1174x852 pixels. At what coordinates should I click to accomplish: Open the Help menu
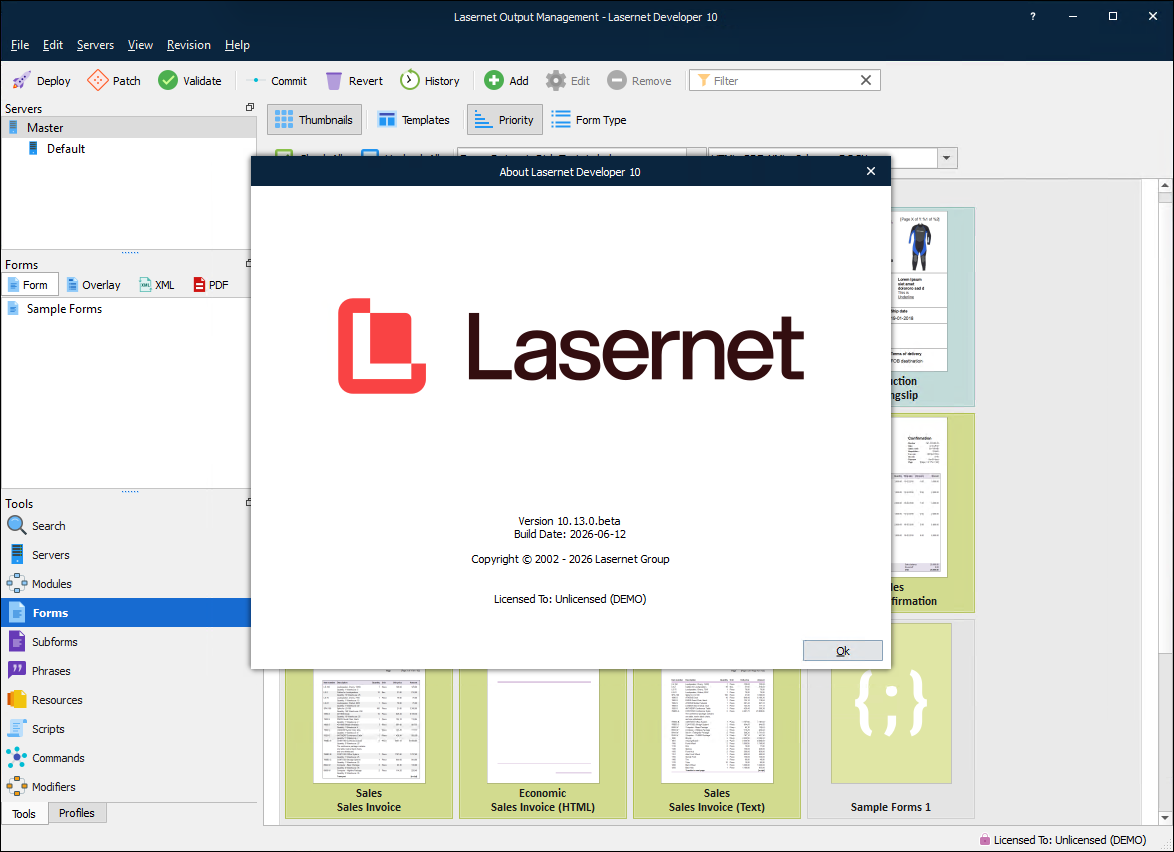pos(237,45)
